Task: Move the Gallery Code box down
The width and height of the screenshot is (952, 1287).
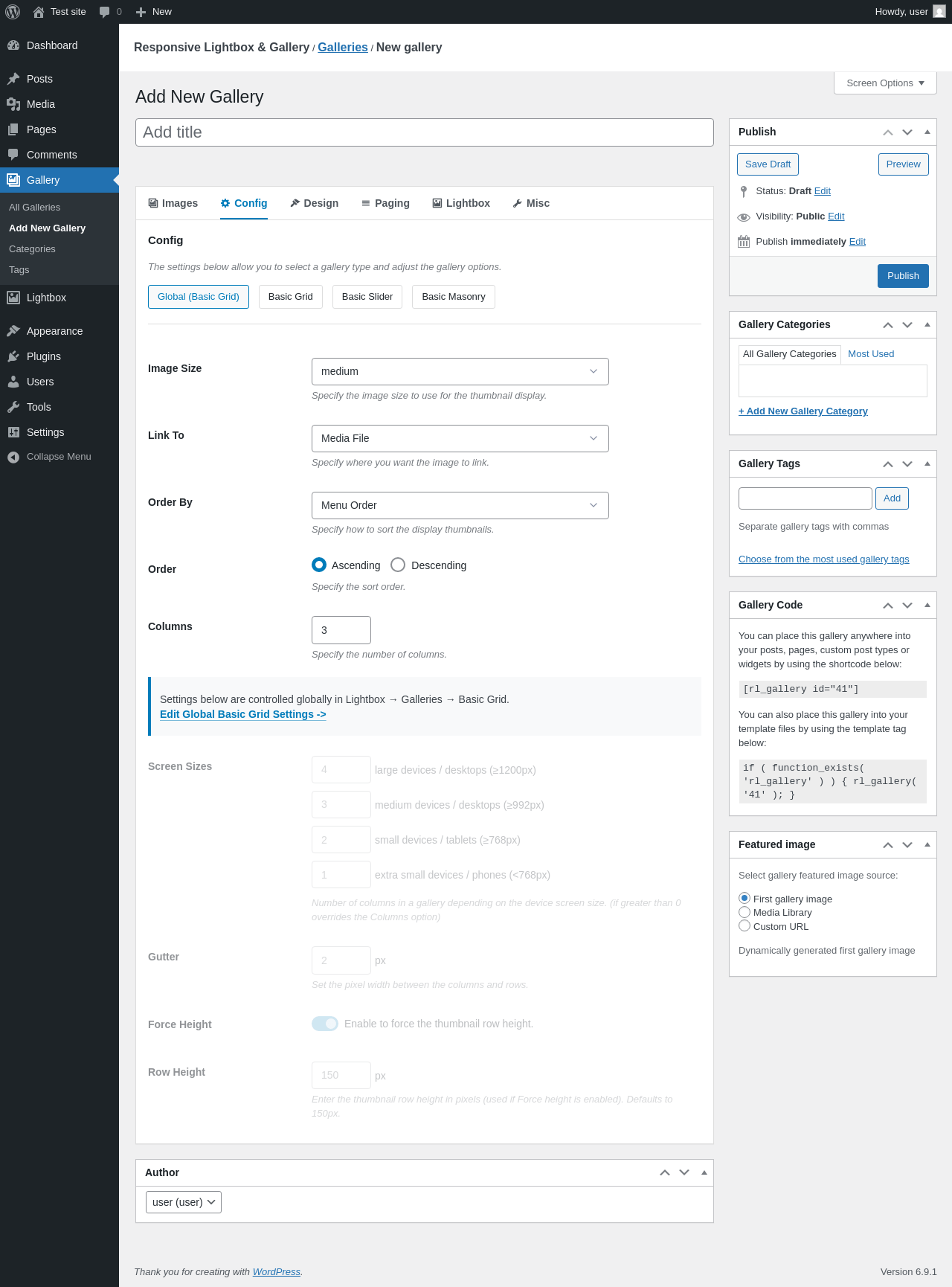Action: pyautogui.click(x=907, y=606)
